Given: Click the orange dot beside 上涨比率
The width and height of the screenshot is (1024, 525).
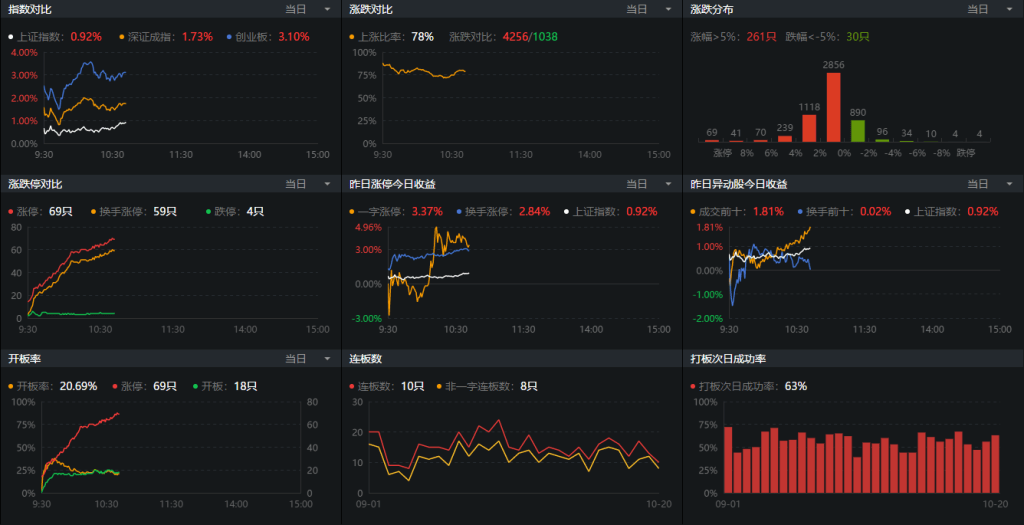Looking at the screenshot, I should click(x=352, y=36).
